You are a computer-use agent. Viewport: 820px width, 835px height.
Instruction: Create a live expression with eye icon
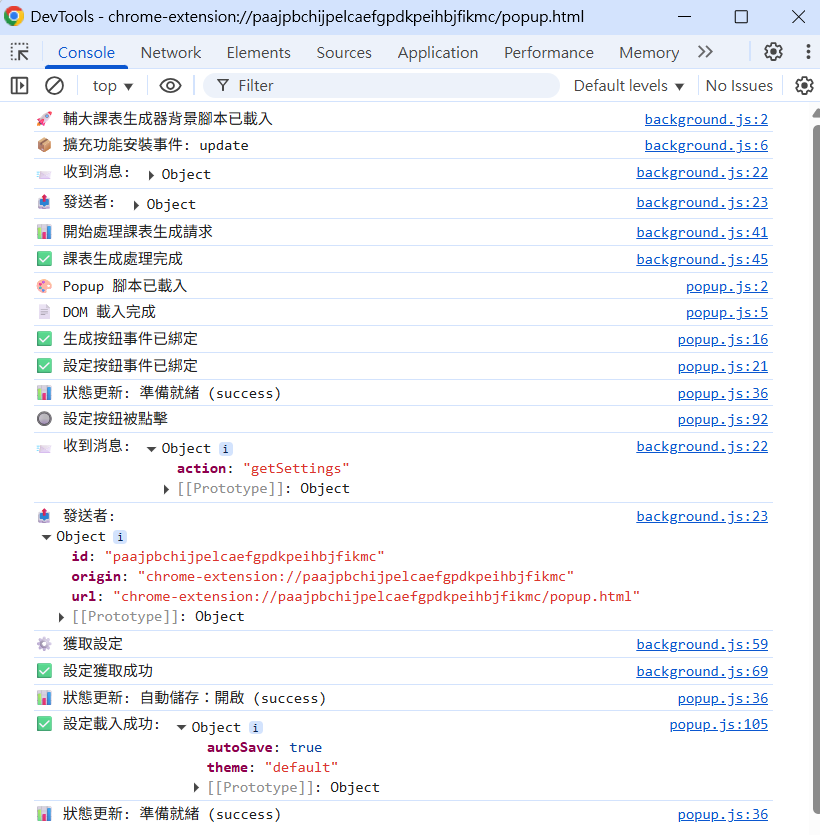click(170, 86)
